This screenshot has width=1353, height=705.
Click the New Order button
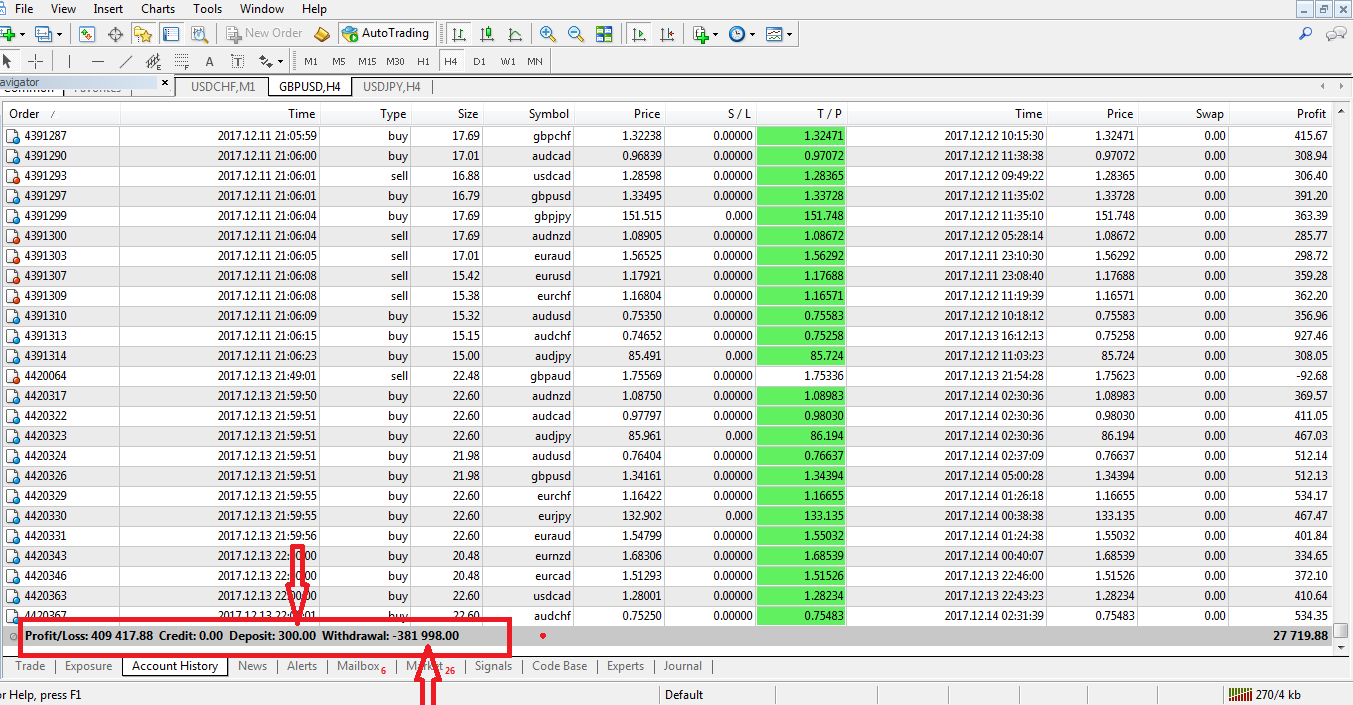pos(265,34)
